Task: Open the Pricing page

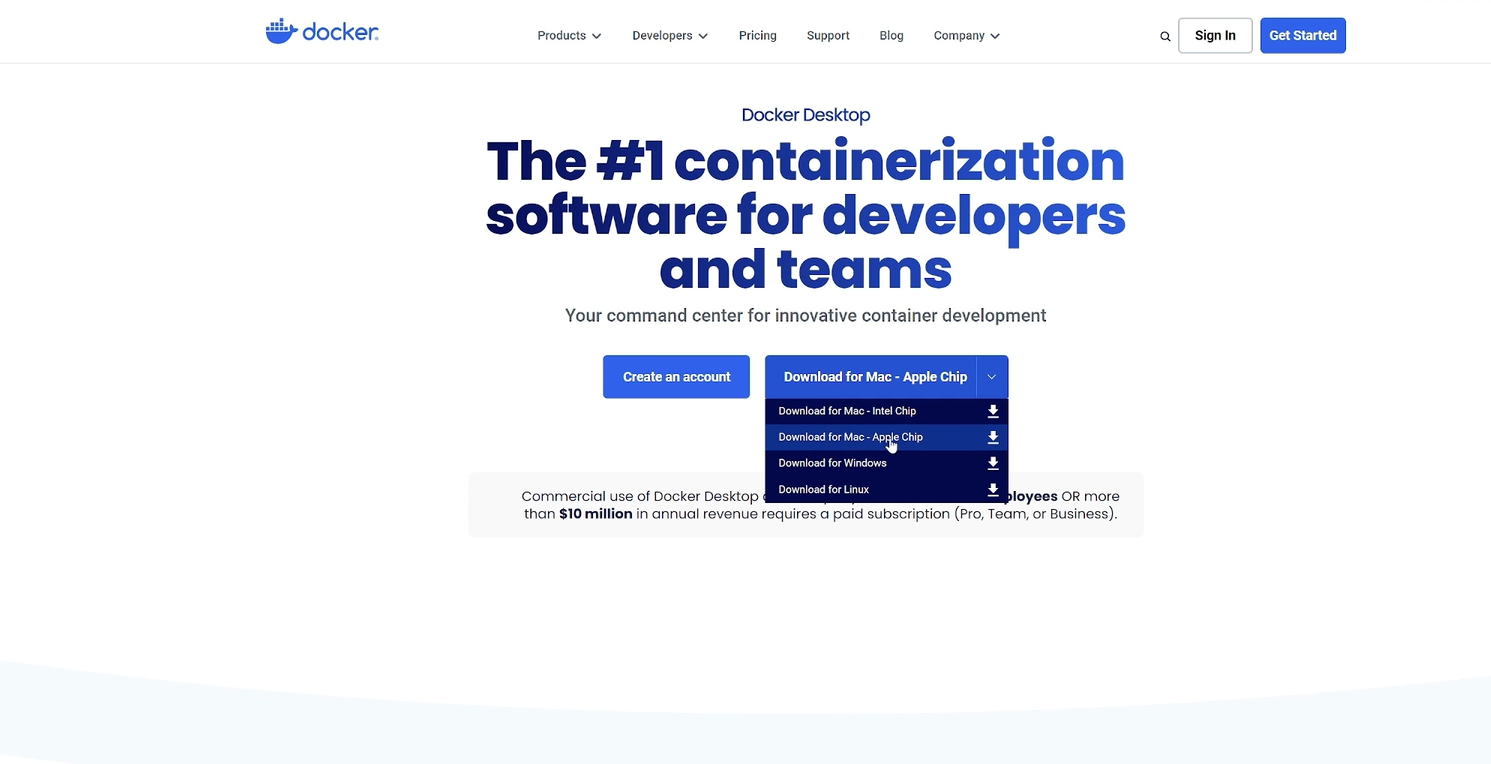Action: (x=757, y=36)
